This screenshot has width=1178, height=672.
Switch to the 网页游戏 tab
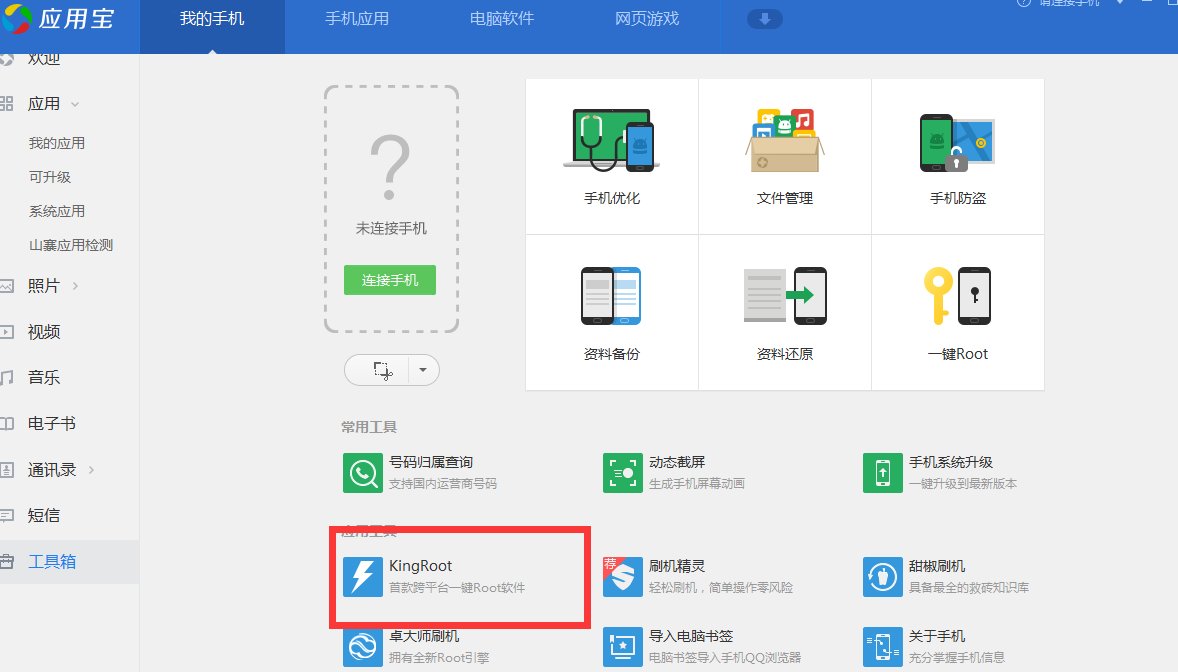(x=645, y=18)
